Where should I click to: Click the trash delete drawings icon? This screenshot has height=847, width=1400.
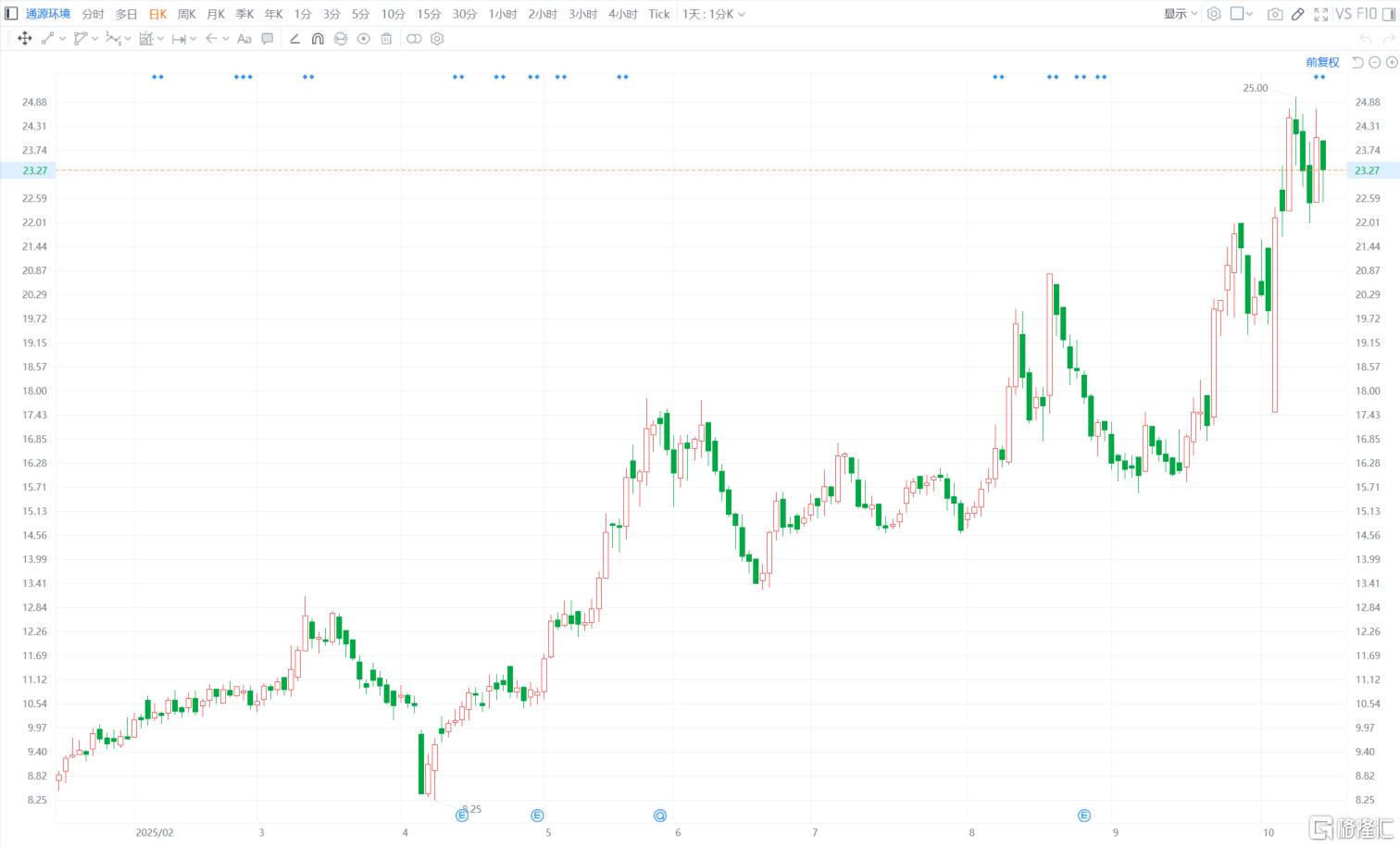tap(387, 39)
